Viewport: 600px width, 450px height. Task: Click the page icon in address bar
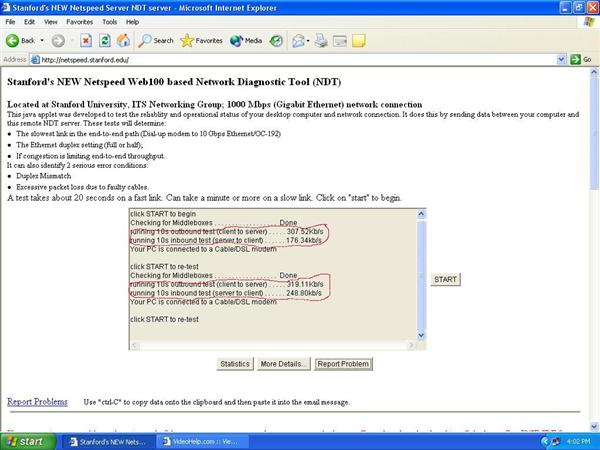35,60
